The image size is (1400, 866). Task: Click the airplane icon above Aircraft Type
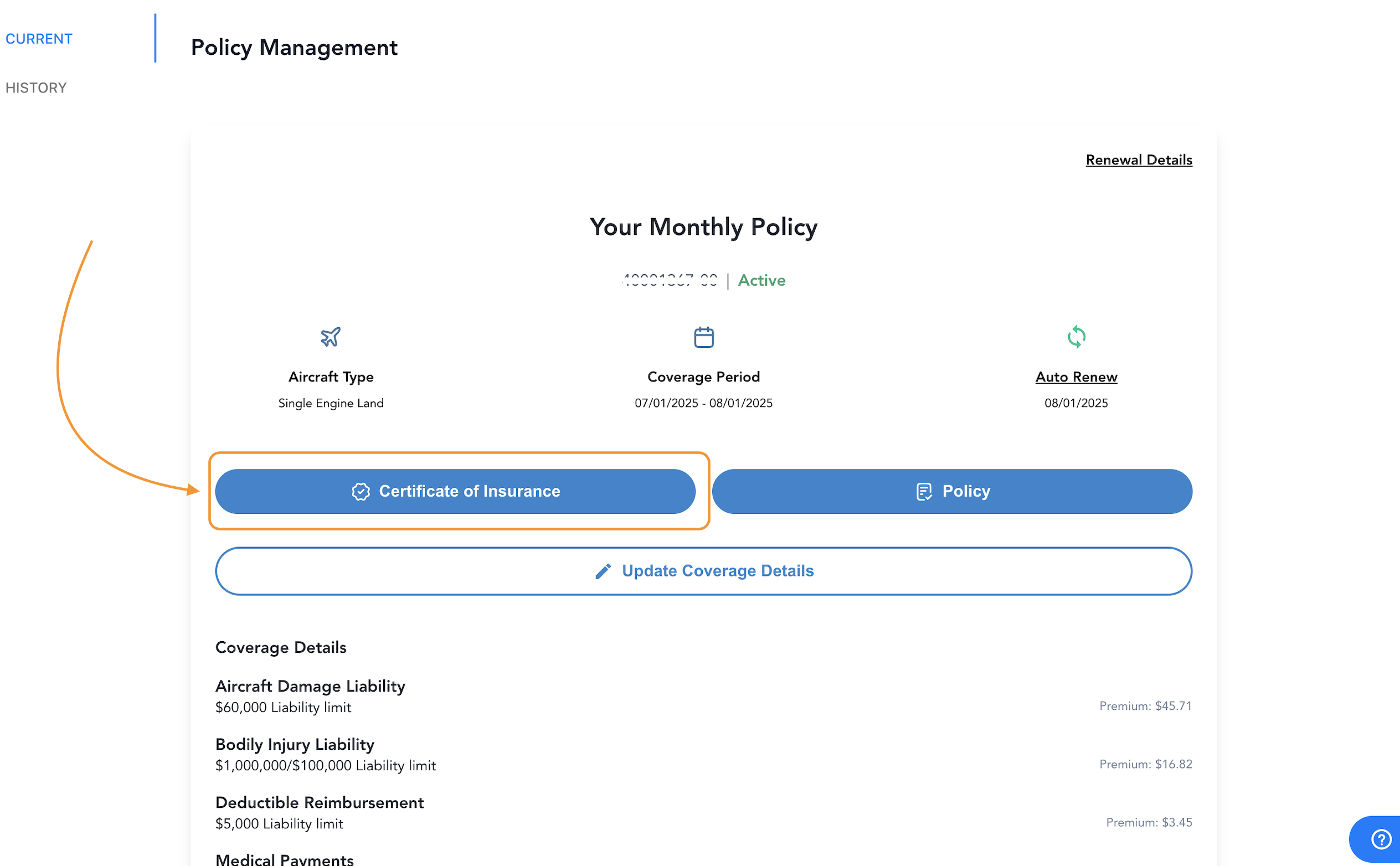pos(331,337)
